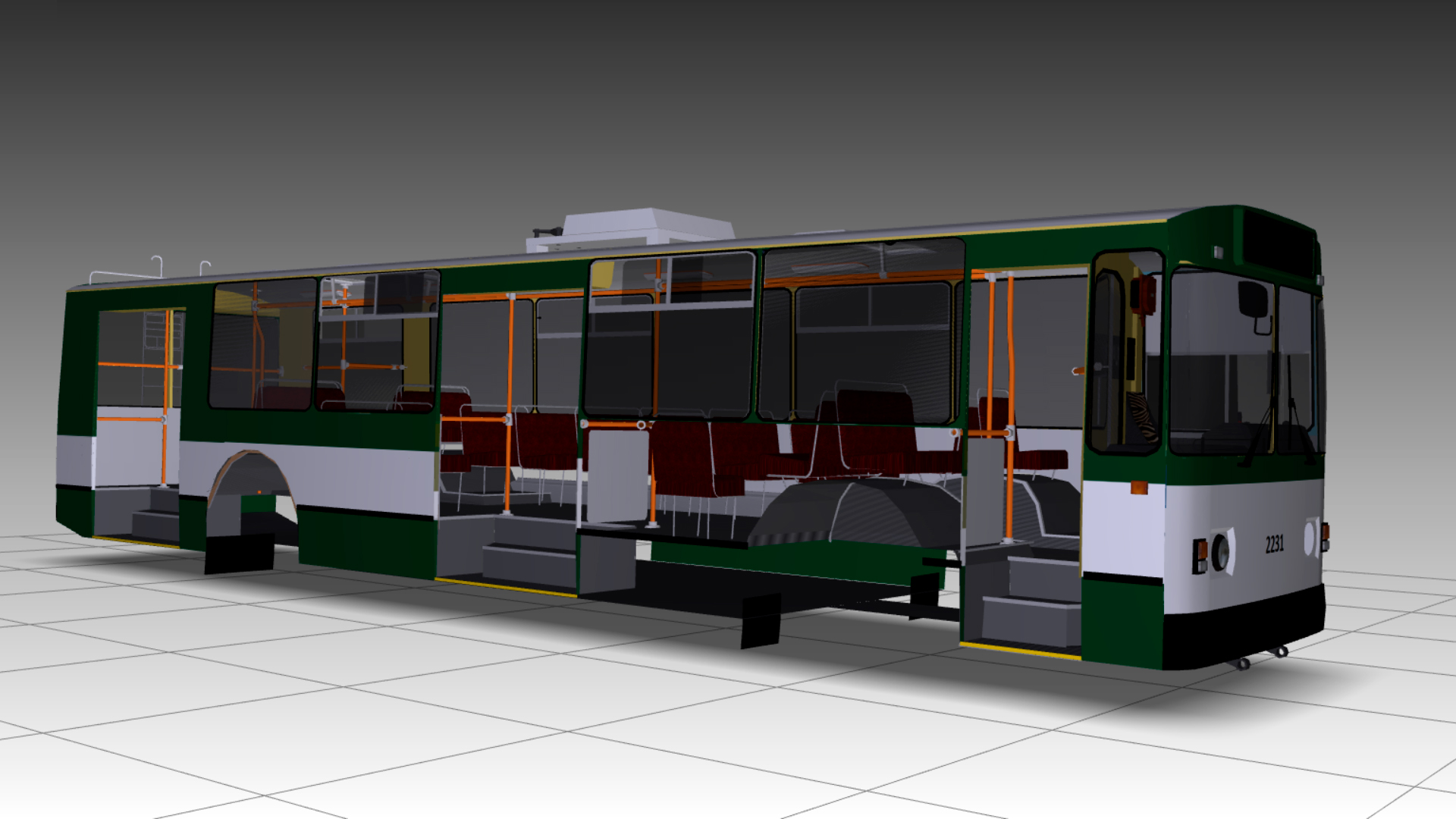Select the rear-view mirror on the windshield

pos(1254,300)
